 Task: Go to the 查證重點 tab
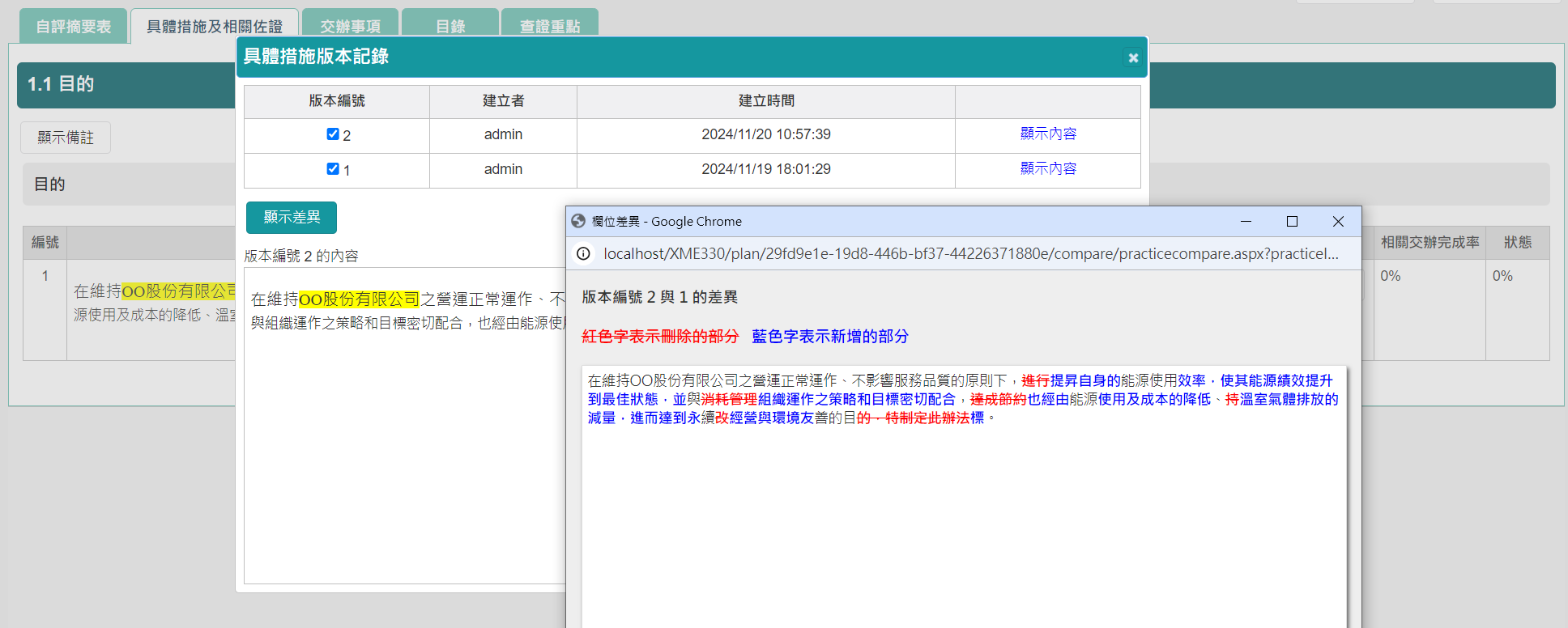coord(550,27)
